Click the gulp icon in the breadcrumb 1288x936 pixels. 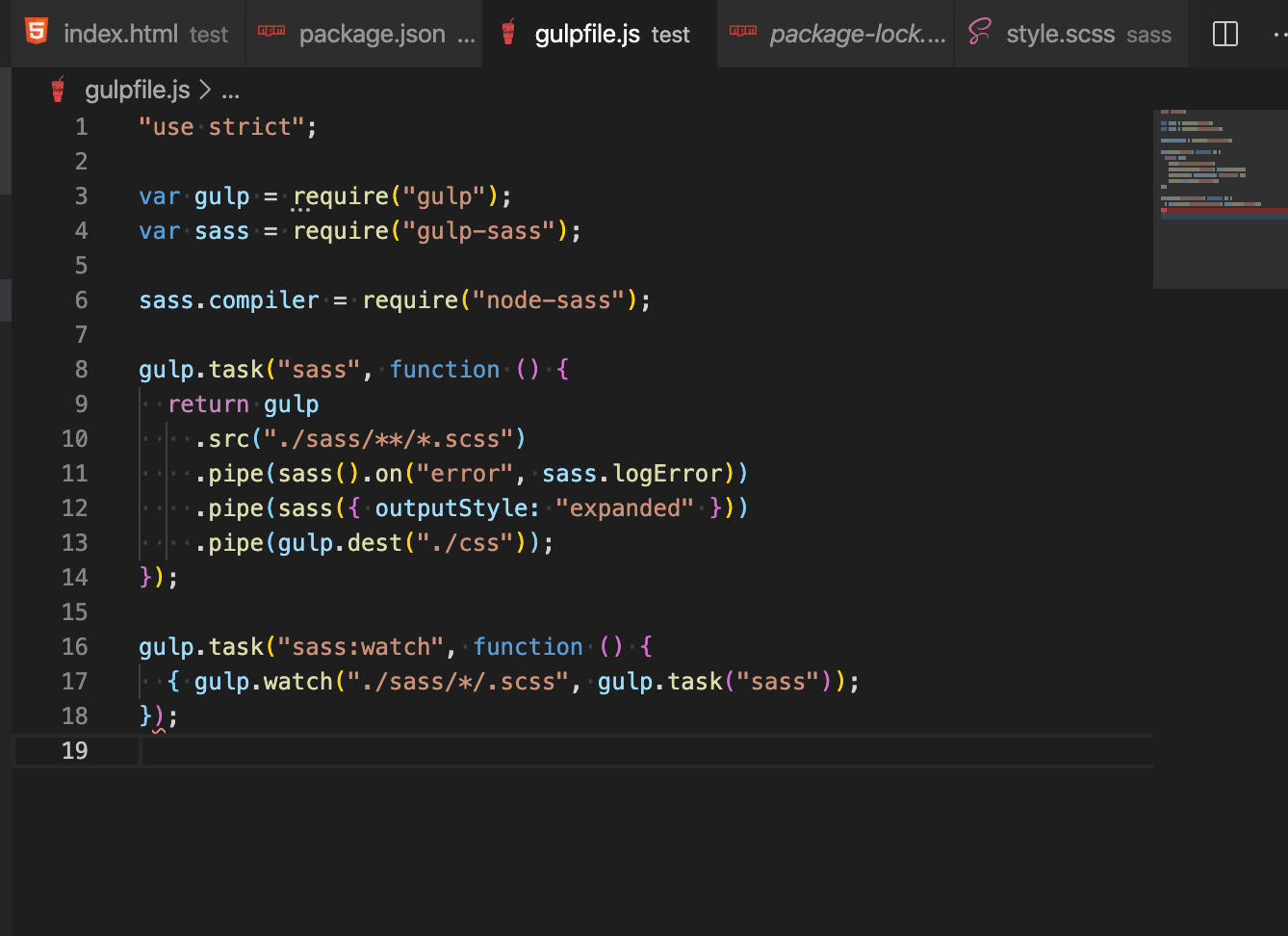[x=58, y=91]
